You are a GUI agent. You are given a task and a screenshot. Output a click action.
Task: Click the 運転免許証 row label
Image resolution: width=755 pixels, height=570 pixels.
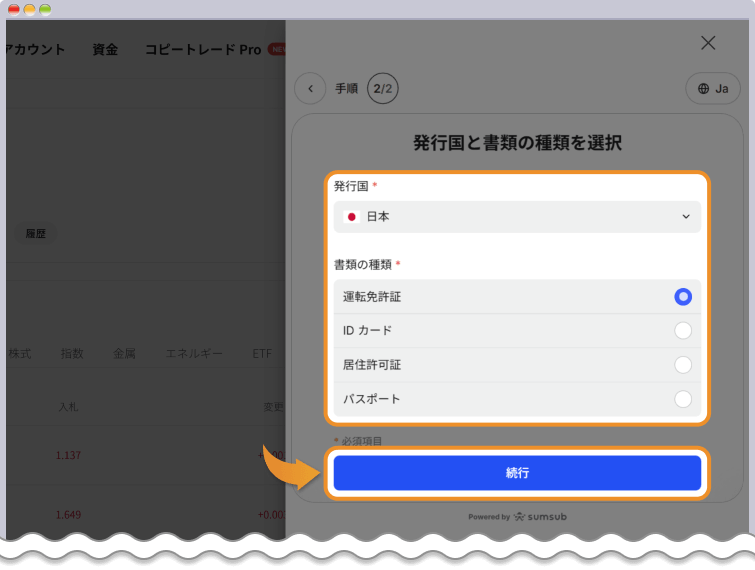(372, 297)
